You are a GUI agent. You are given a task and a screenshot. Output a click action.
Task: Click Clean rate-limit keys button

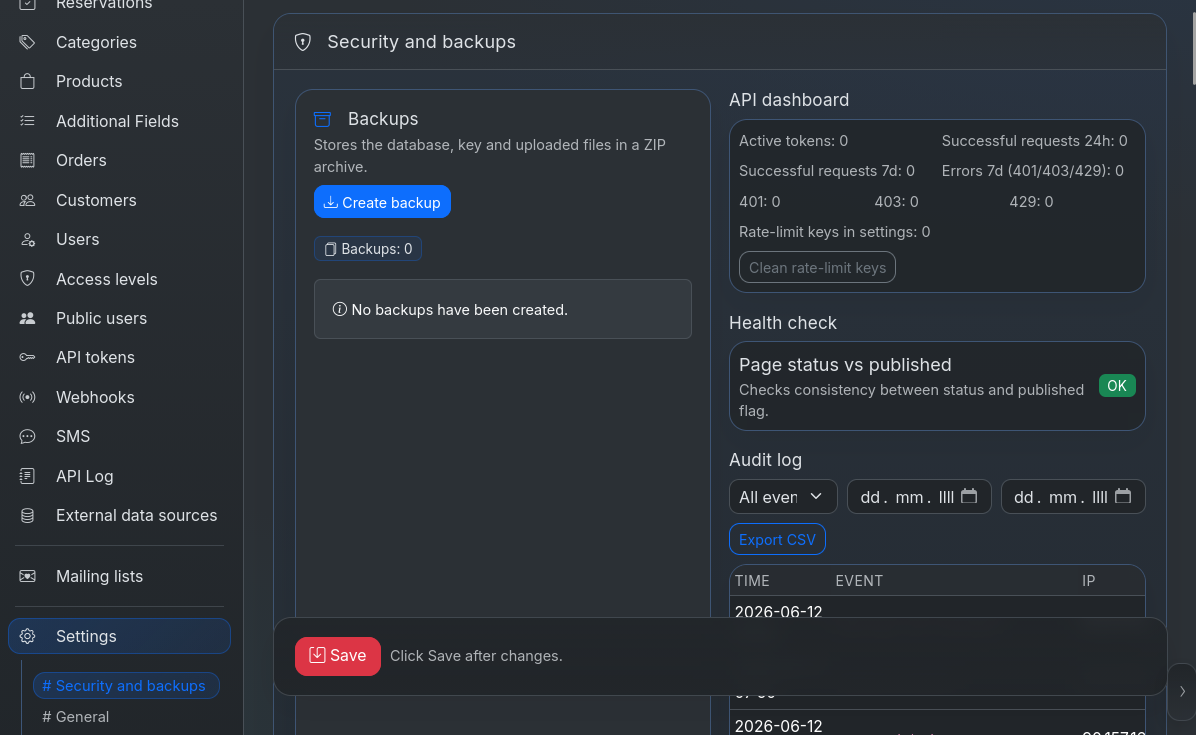[817, 268]
